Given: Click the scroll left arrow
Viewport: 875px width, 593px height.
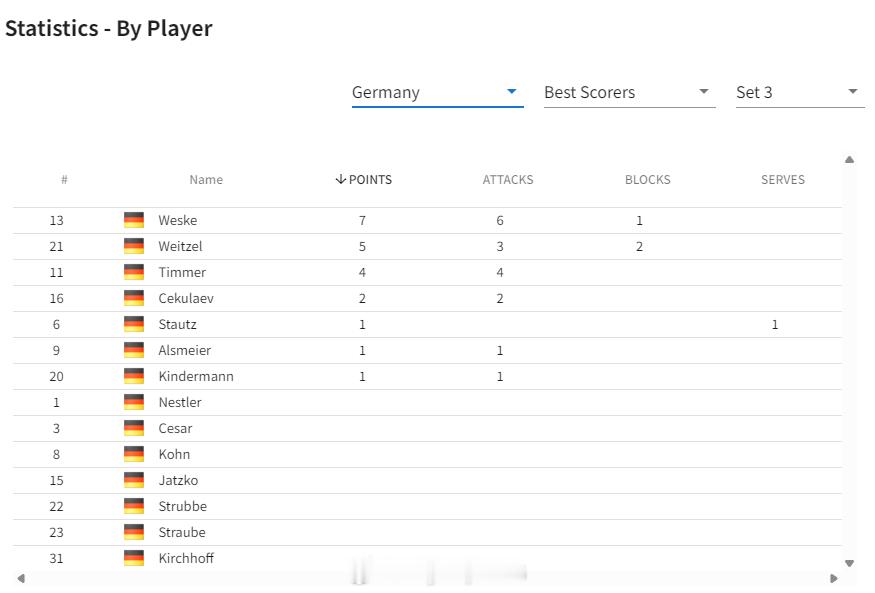Looking at the screenshot, I should coord(21,578).
